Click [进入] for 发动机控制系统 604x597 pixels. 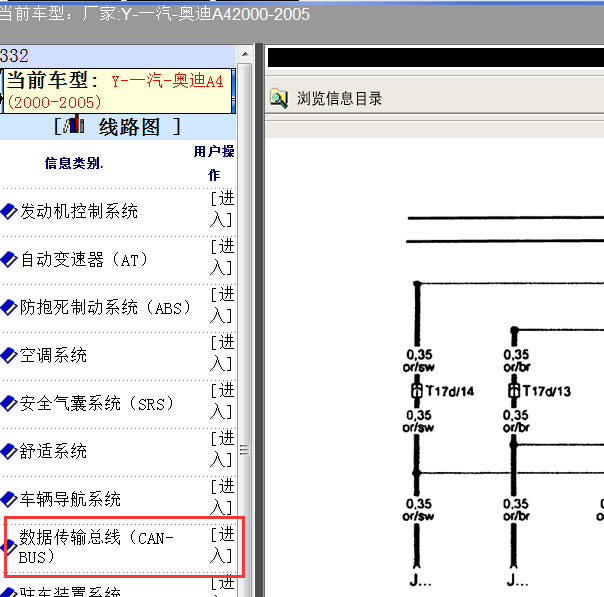point(222,209)
